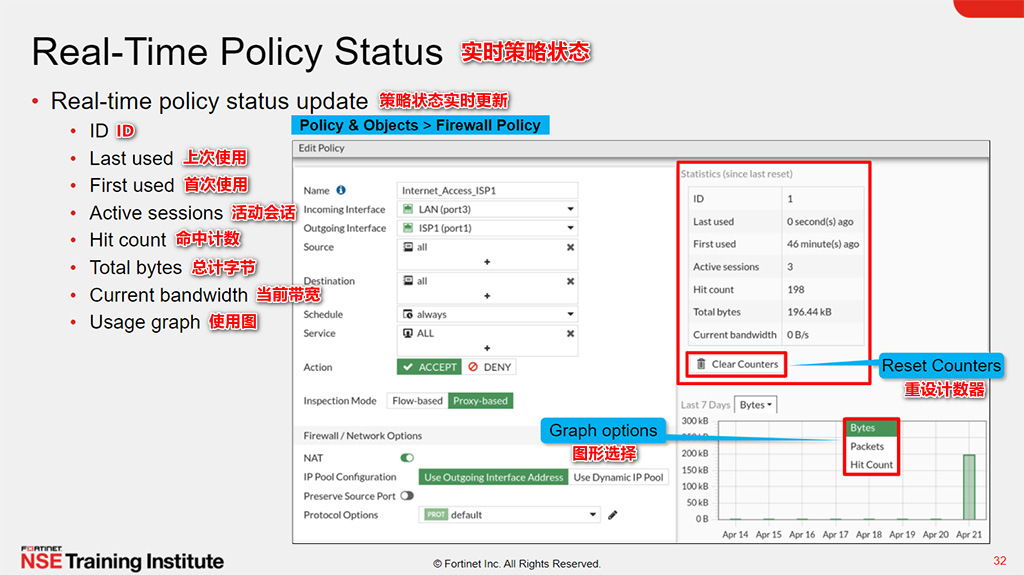Choose Use Dynamic IP Pool
This screenshot has width=1024, height=575.
(618, 478)
